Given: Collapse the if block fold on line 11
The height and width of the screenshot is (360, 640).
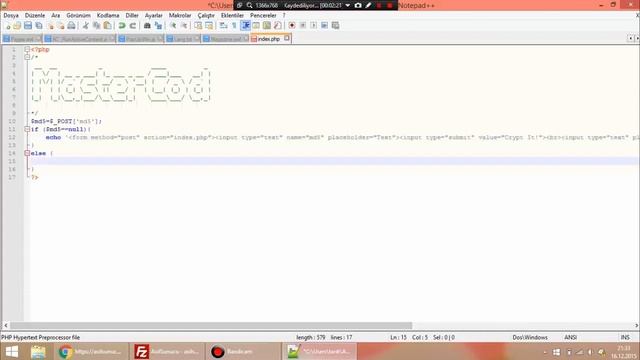Looking at the screenshot, I should (x=27, y=129).
